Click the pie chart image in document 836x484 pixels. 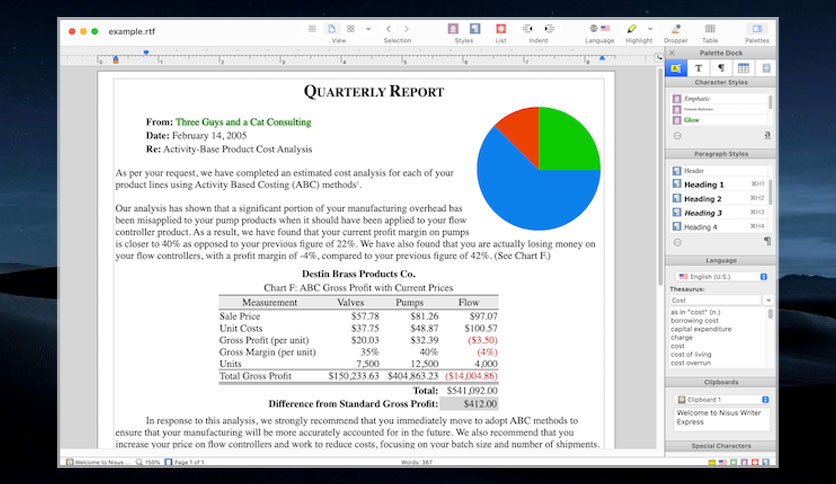pyautogui.click(x=538, y=168)
